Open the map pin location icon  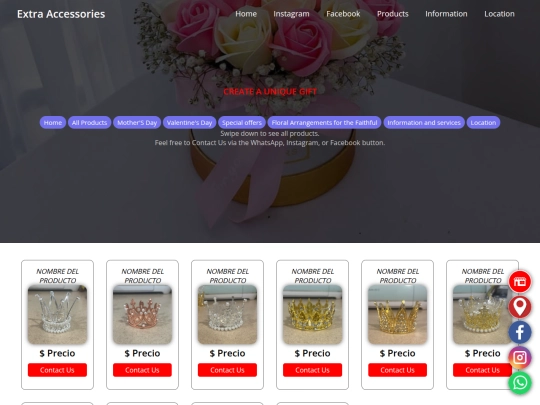tap(520, 307)
